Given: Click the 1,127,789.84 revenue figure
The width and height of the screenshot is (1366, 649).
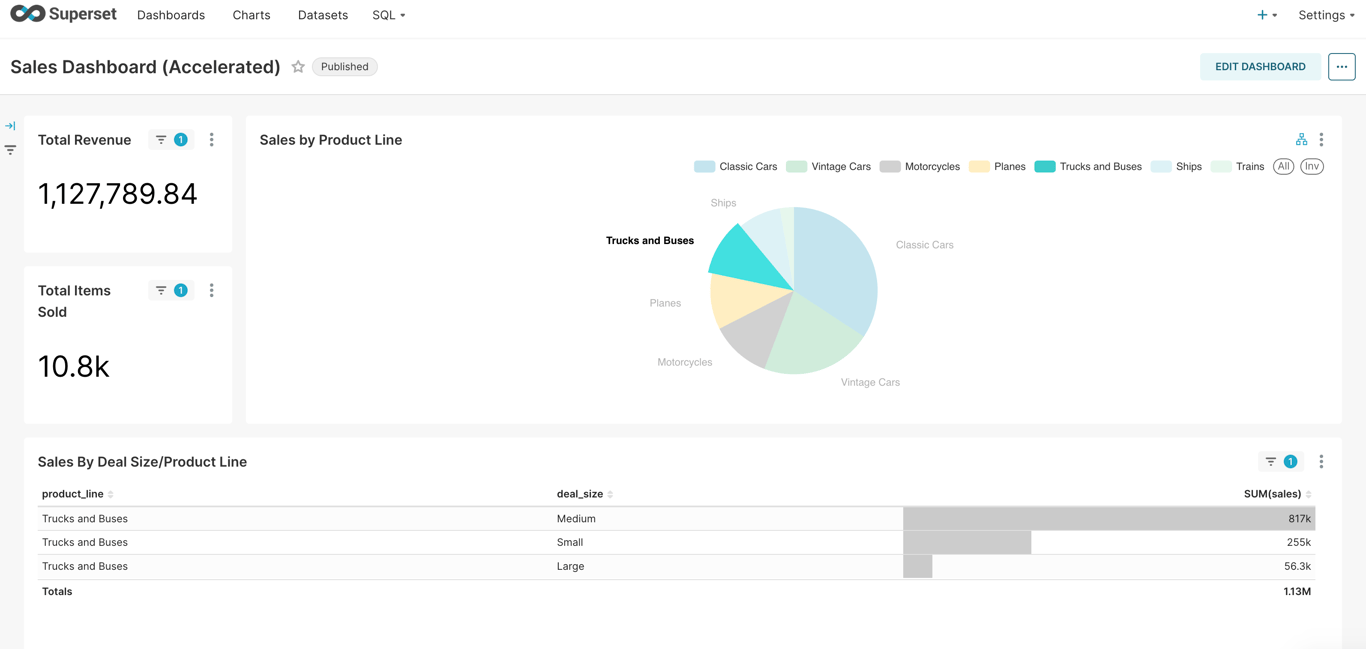Looking at the screenshot, I should 118,194.
